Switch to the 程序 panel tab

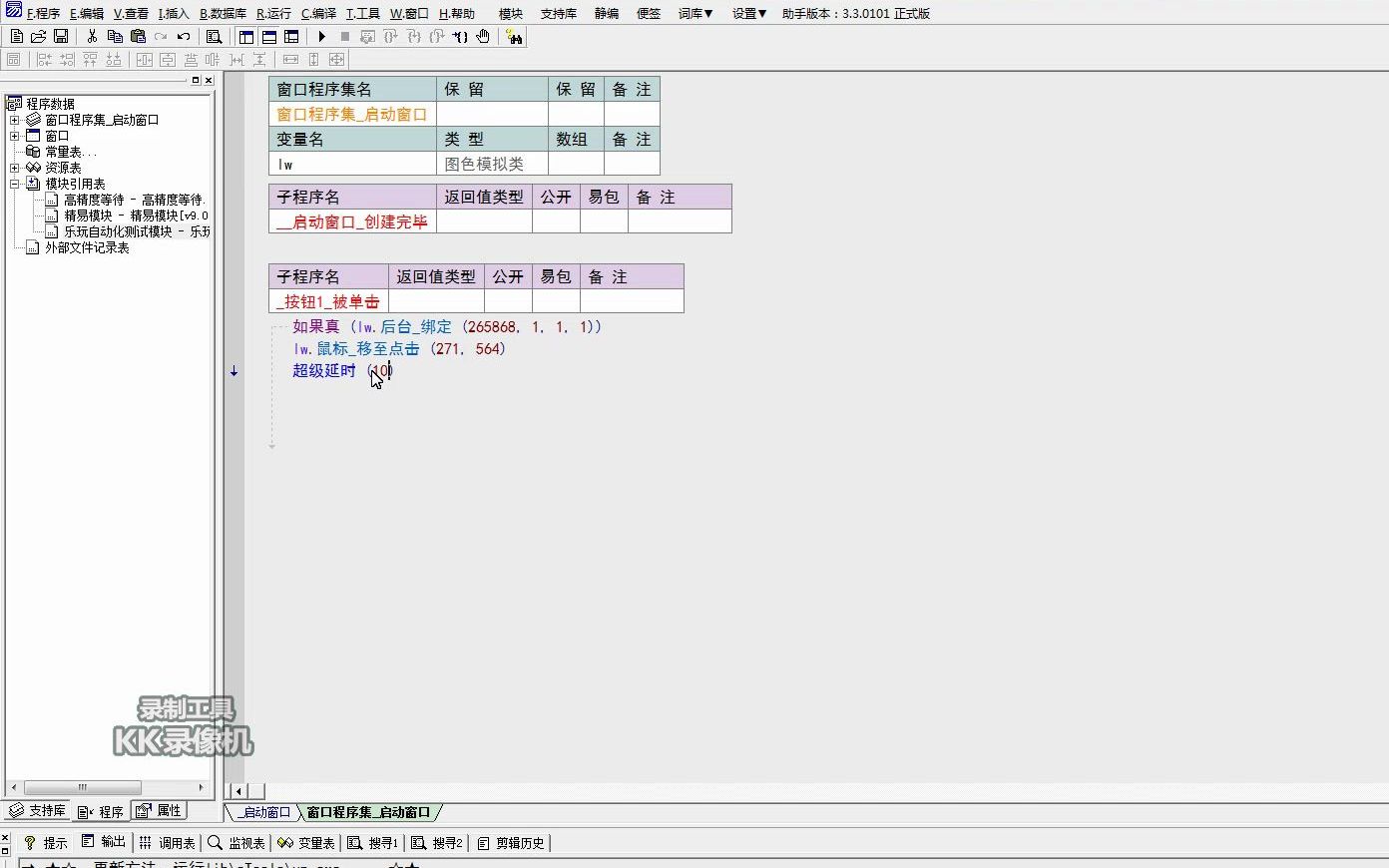(101, 811)
